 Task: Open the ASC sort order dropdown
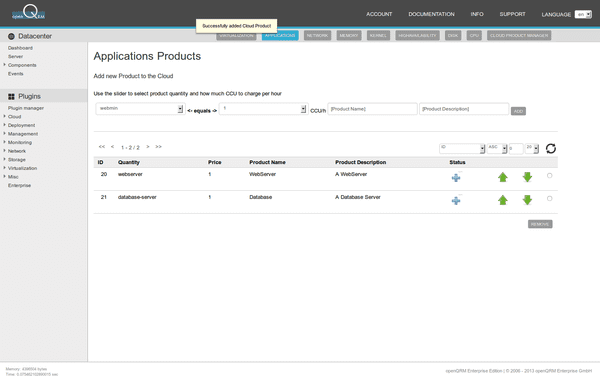[x=497, y=148]
